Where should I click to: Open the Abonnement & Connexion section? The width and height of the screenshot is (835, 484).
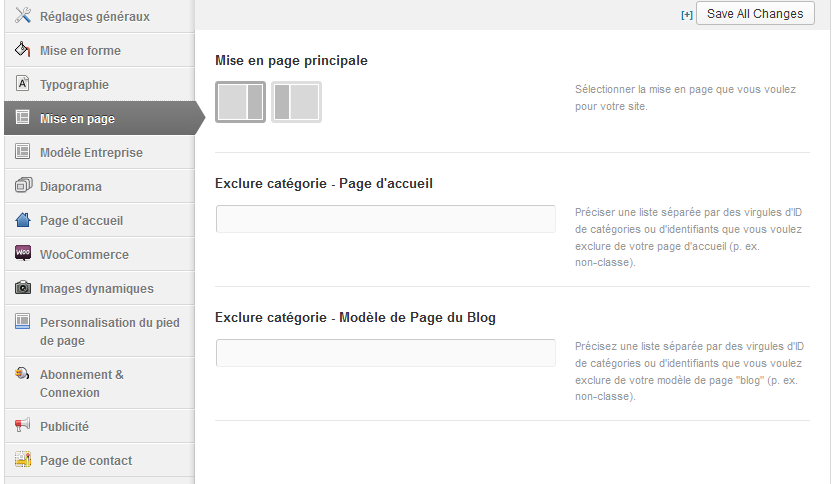click(x=82, y=383)
